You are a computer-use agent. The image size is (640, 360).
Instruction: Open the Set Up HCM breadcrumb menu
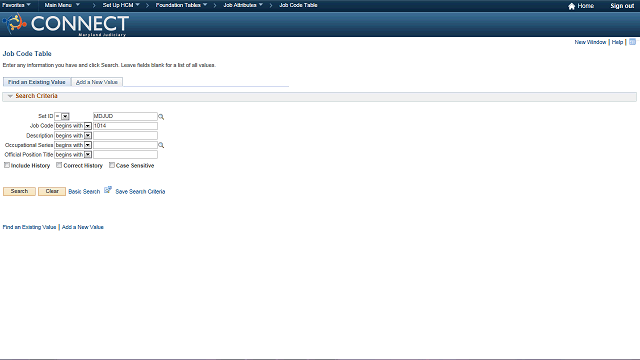pyautogui.click(x=121, y=5)
